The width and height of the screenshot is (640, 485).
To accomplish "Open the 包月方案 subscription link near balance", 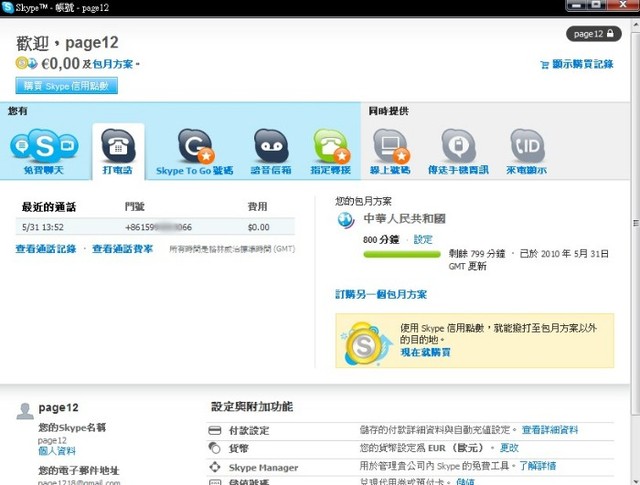I will 113,64.
